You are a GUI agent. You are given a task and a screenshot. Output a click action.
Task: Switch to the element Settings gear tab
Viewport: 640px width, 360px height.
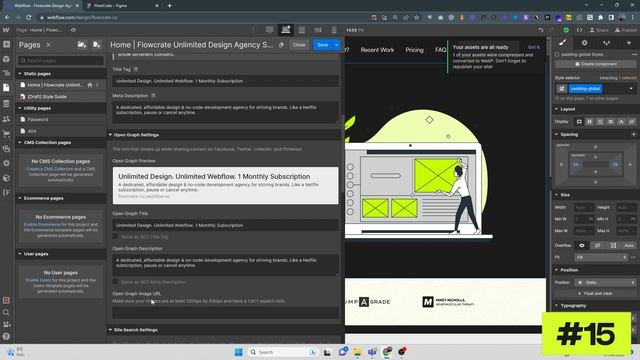point(584,43)
